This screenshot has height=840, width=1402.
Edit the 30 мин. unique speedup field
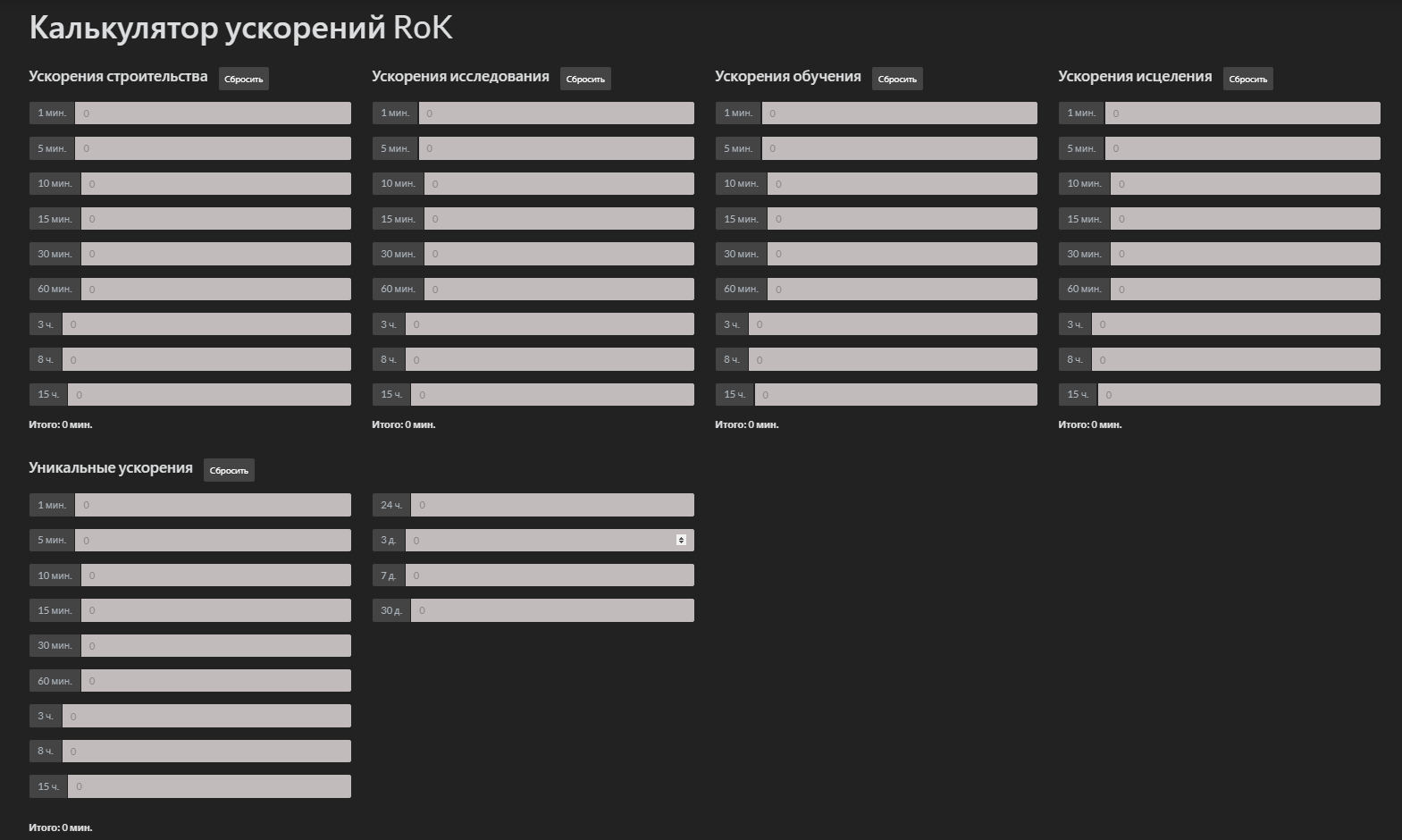[216, 645]
